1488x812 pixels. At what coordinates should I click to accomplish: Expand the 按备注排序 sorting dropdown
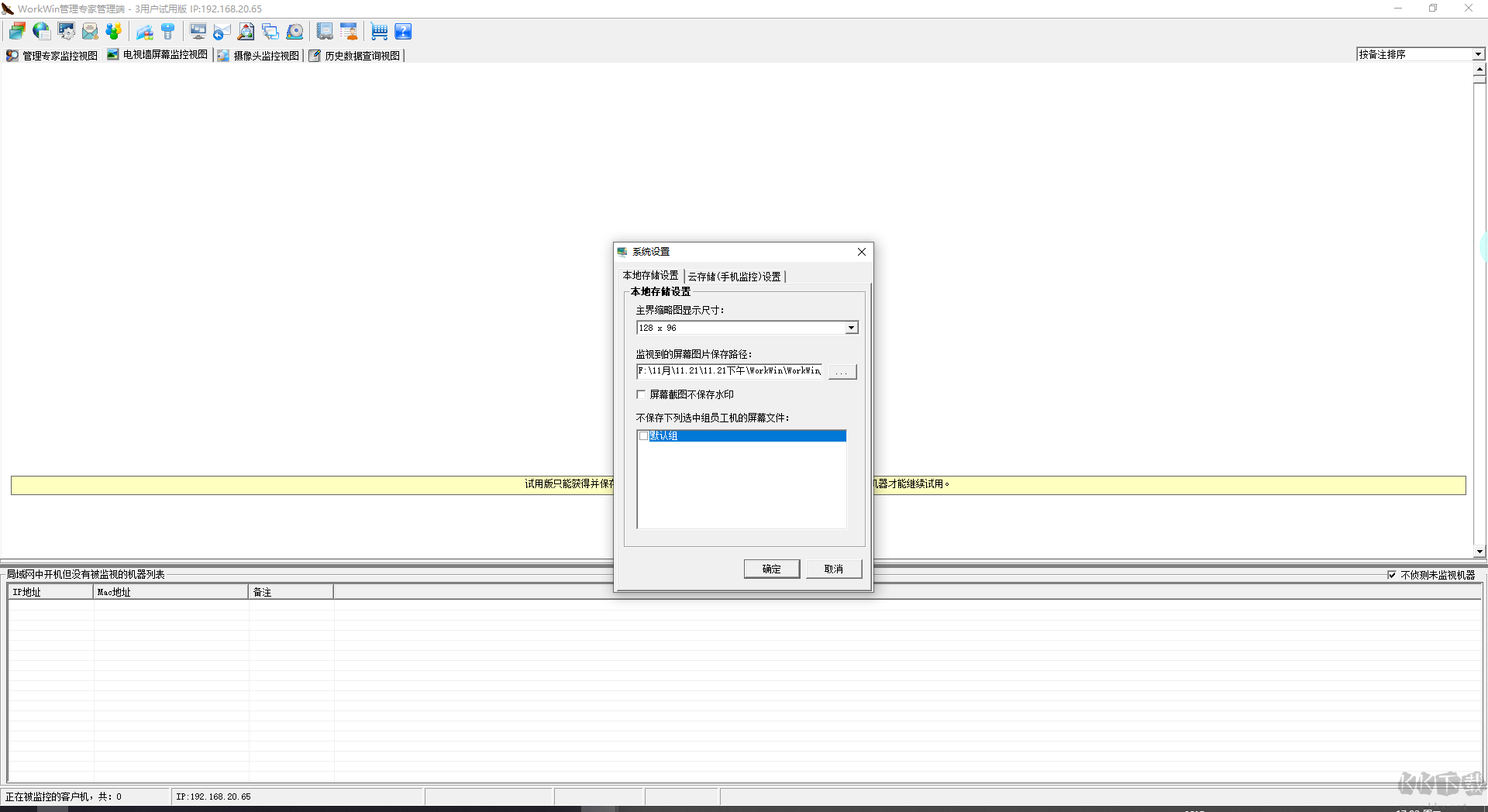coord(1478,54)
